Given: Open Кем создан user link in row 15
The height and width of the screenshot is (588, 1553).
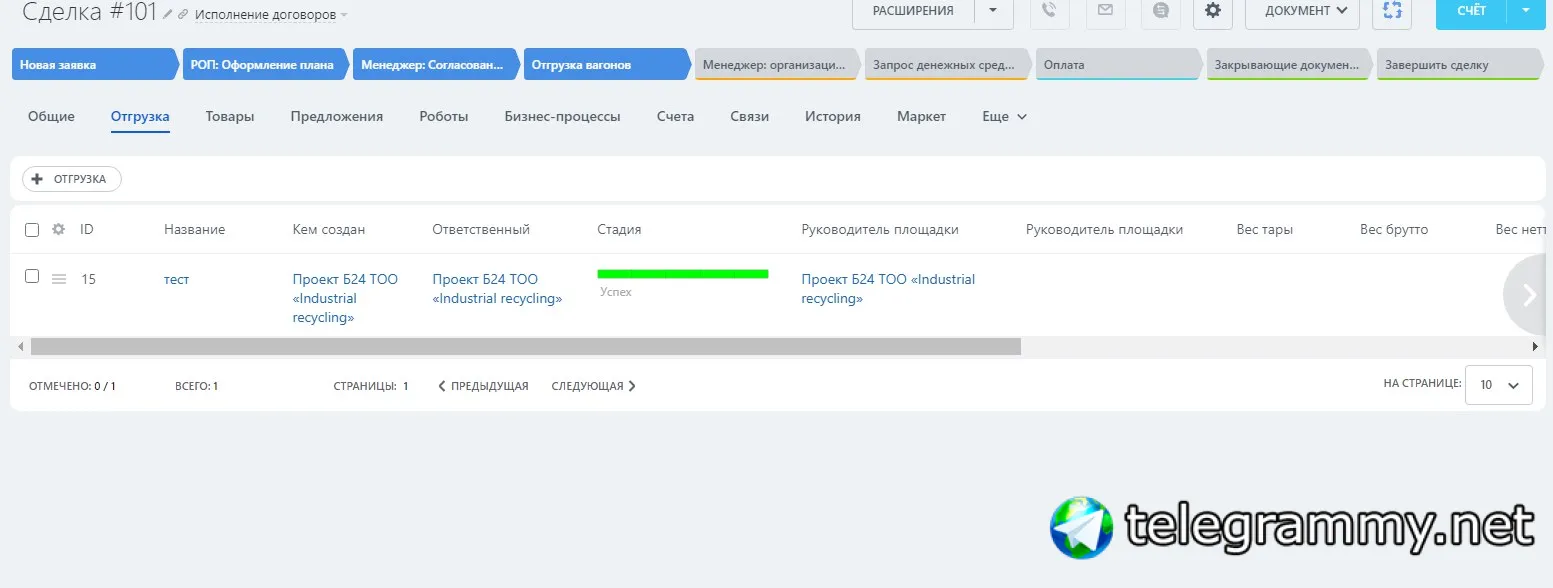Looking at the screenshot, I should 345,298.
